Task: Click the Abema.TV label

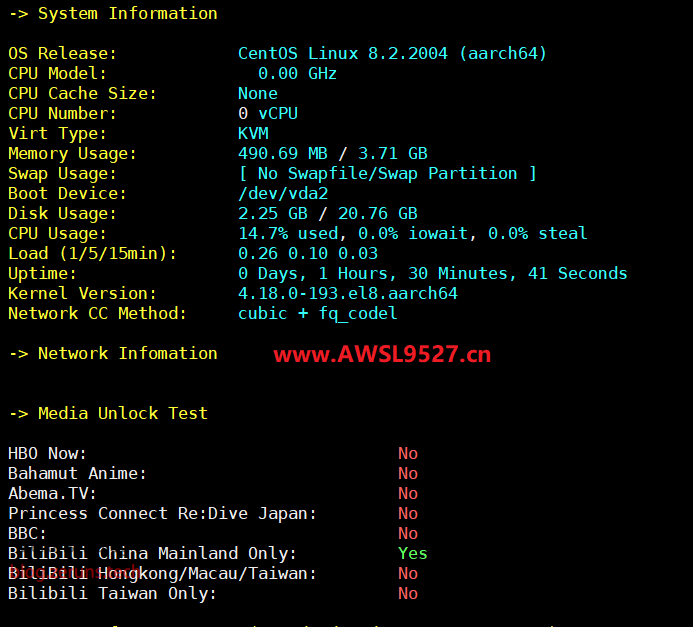Action: [52, 494]
